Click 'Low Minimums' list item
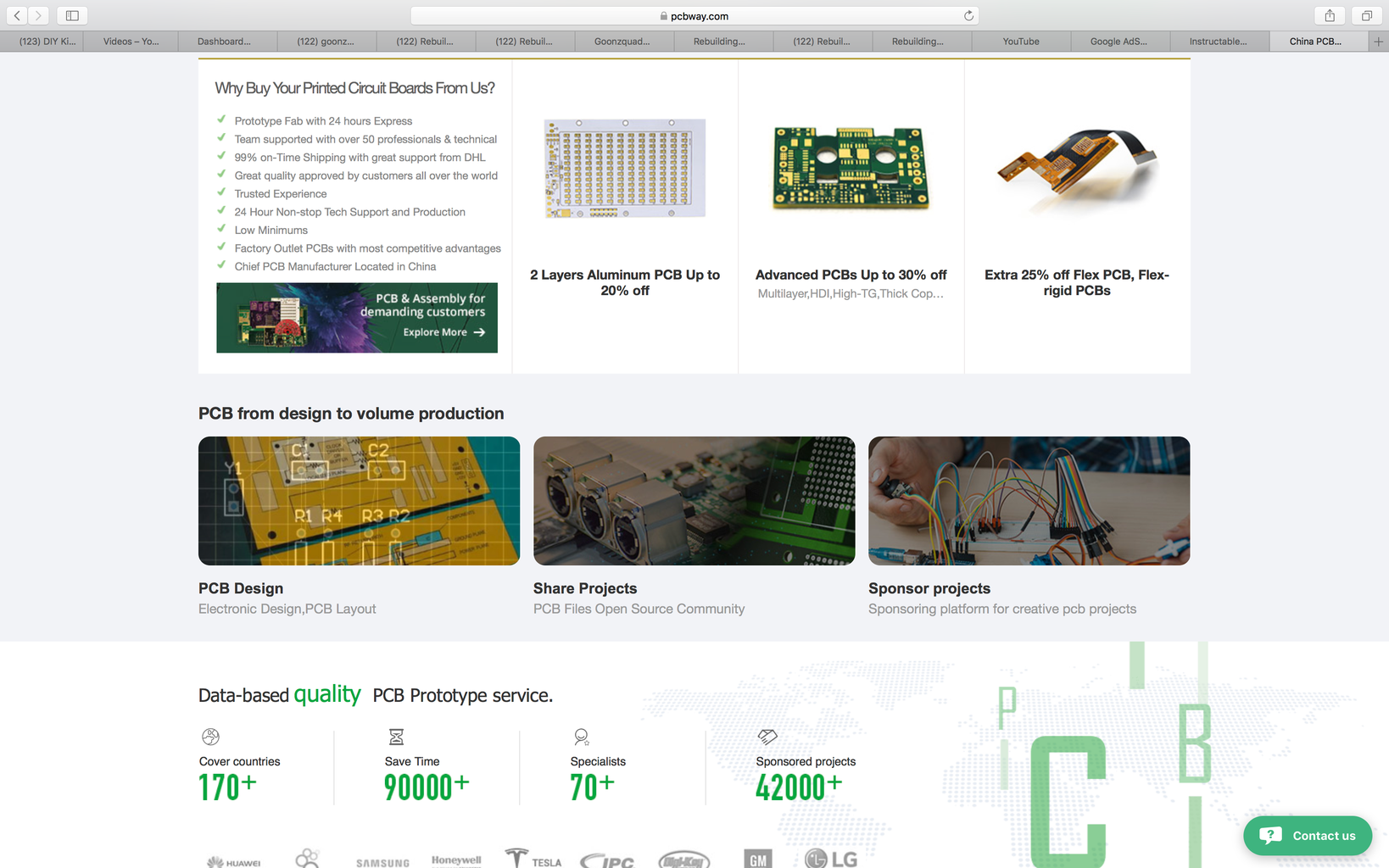The width and height of the screenshot is (1389, 868). point(271,231)
